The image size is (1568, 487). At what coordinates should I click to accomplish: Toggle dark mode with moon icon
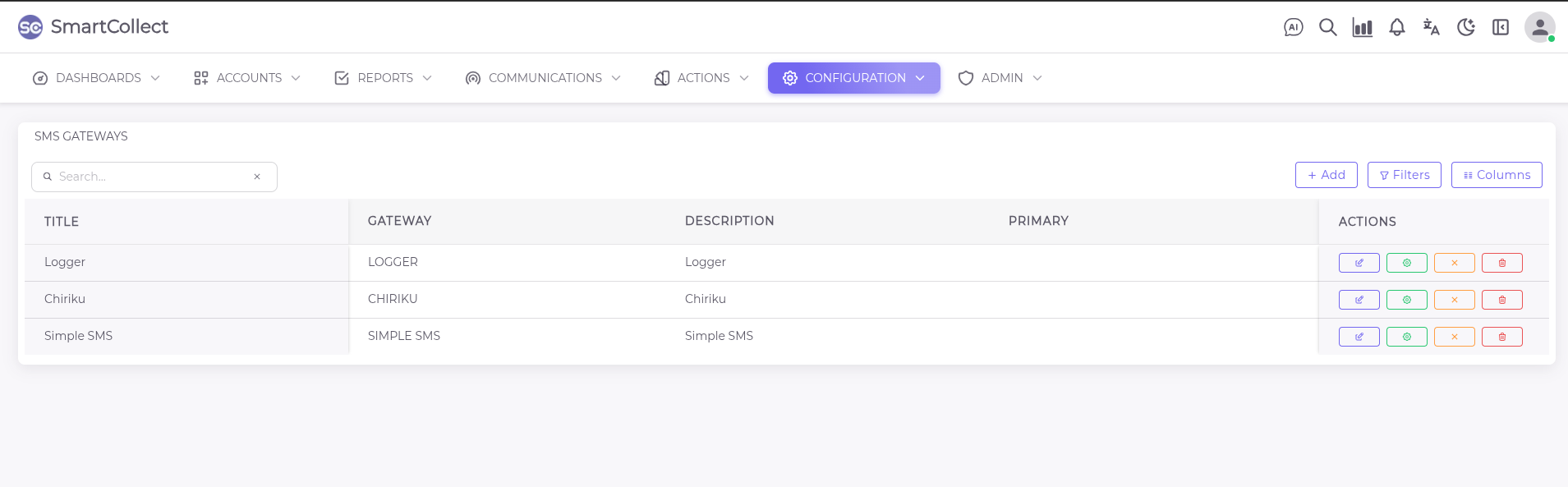1466,27
